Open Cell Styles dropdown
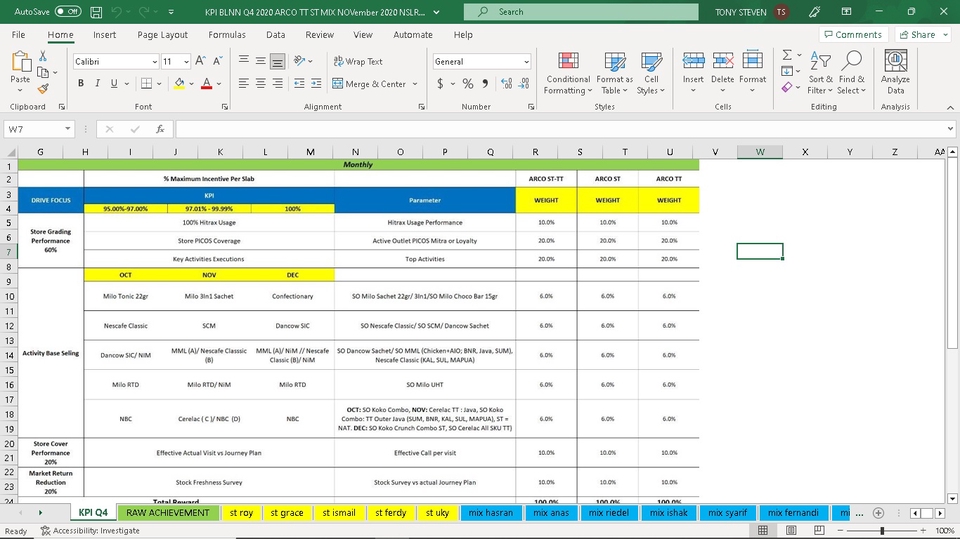The height and width of the screenshot is (539, 960). (651, 73)
